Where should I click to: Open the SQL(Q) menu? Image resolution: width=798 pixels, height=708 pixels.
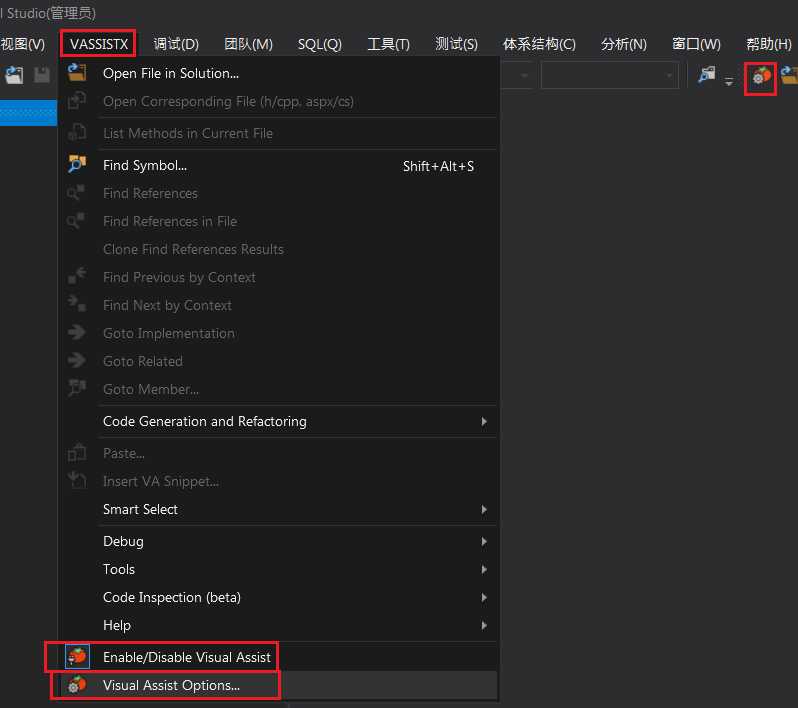point(320,44)
